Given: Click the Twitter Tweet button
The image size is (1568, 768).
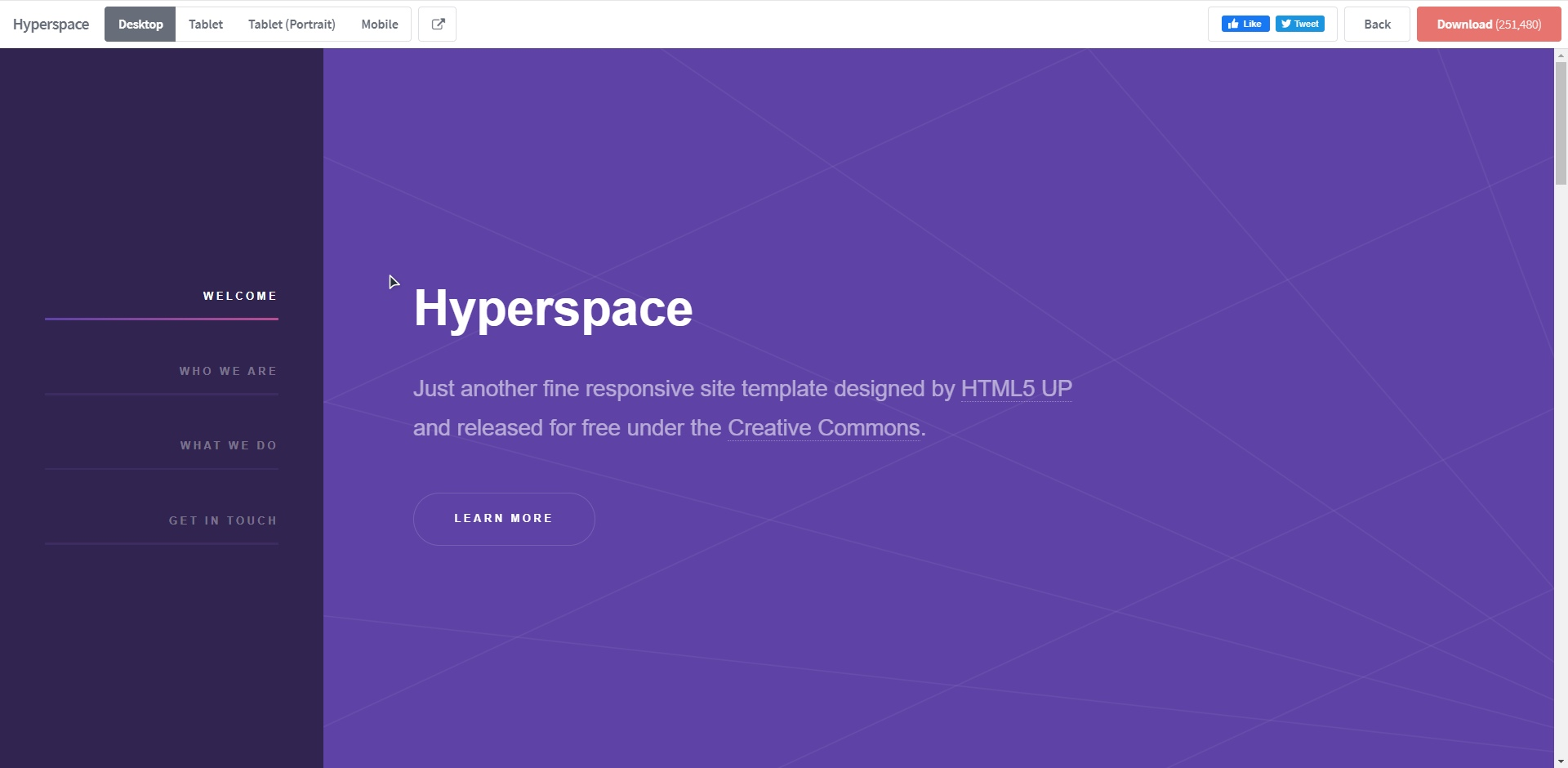Looking at the screenshot, I should (1300, 25).
